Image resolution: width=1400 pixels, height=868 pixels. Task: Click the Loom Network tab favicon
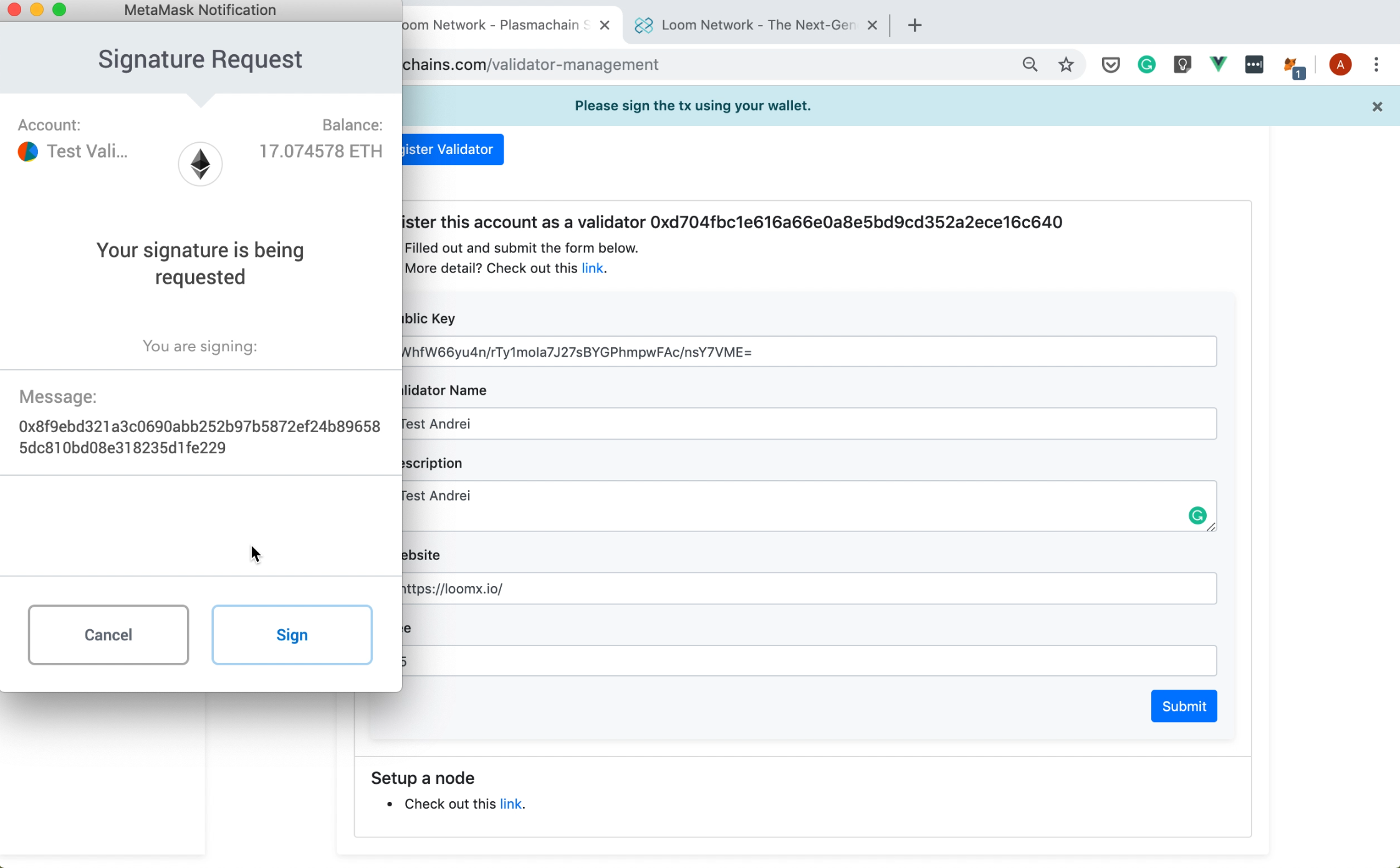[x=644, y=25]
